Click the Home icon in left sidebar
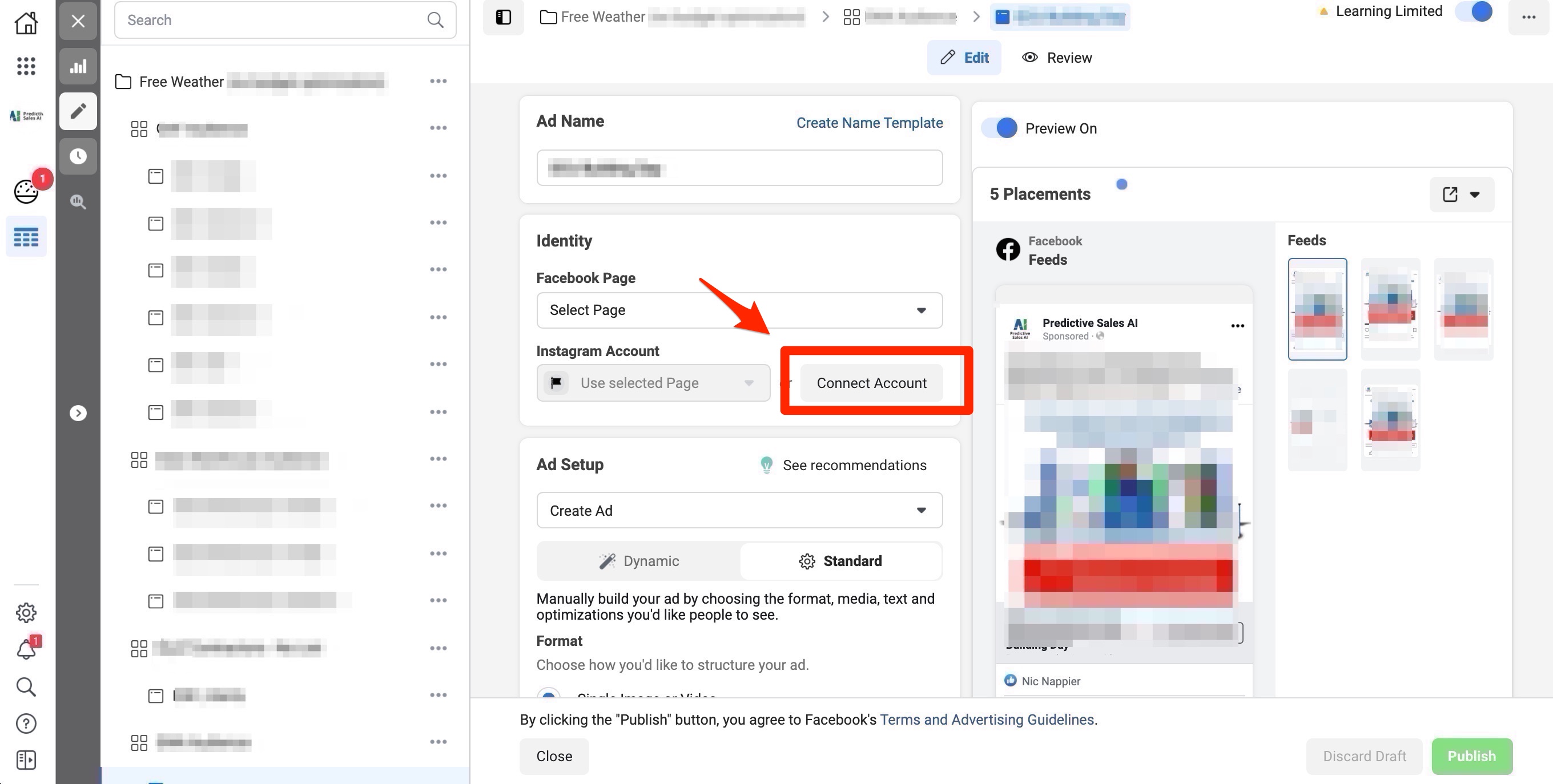The width and height of the screenshot is (1553, 784). tap(26, 23)
